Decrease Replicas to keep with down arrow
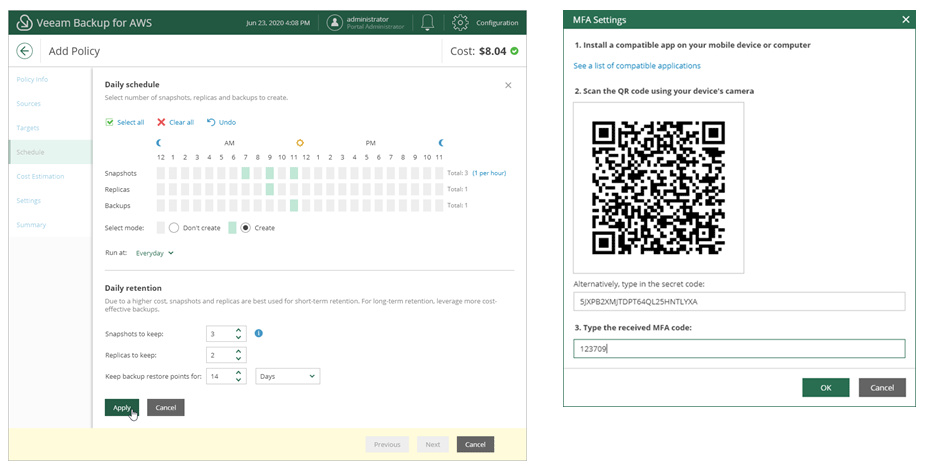925x472 pixels. (x=238, y=359)
